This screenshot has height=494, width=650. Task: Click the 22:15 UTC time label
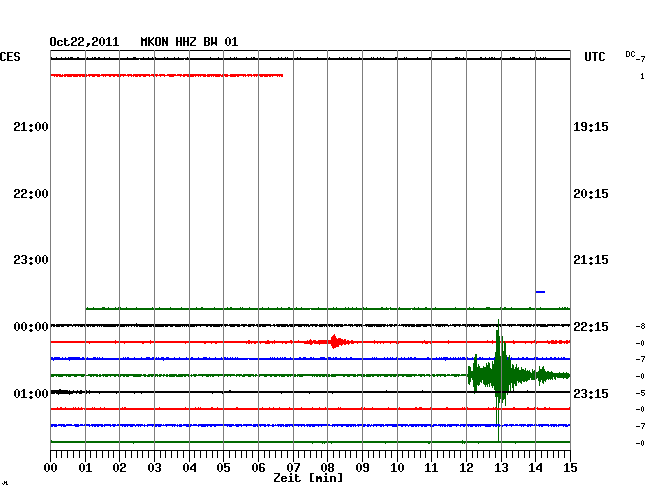pyautogui.click(x=591, y=327)
